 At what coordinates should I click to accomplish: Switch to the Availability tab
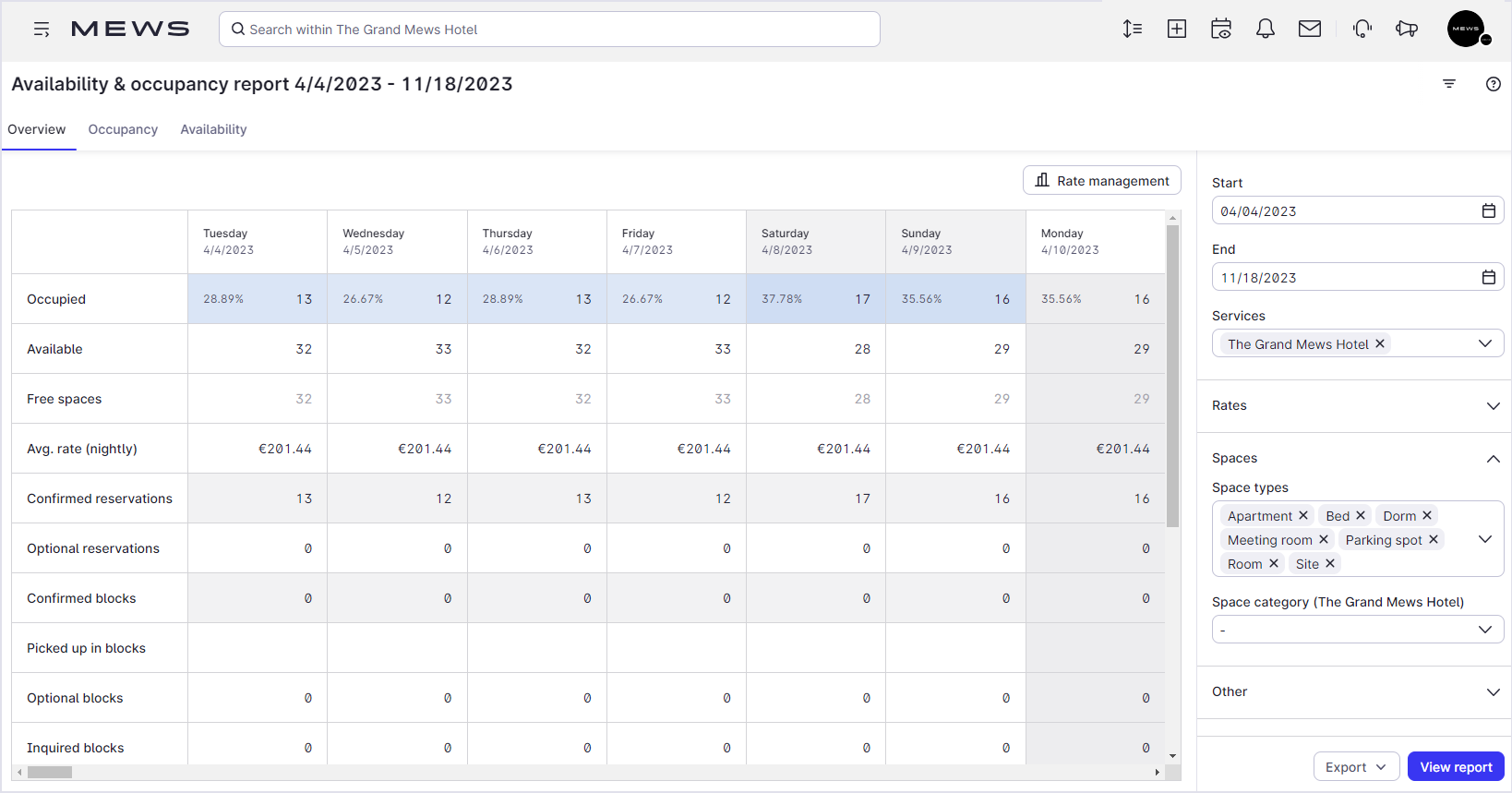pos(213,129)
